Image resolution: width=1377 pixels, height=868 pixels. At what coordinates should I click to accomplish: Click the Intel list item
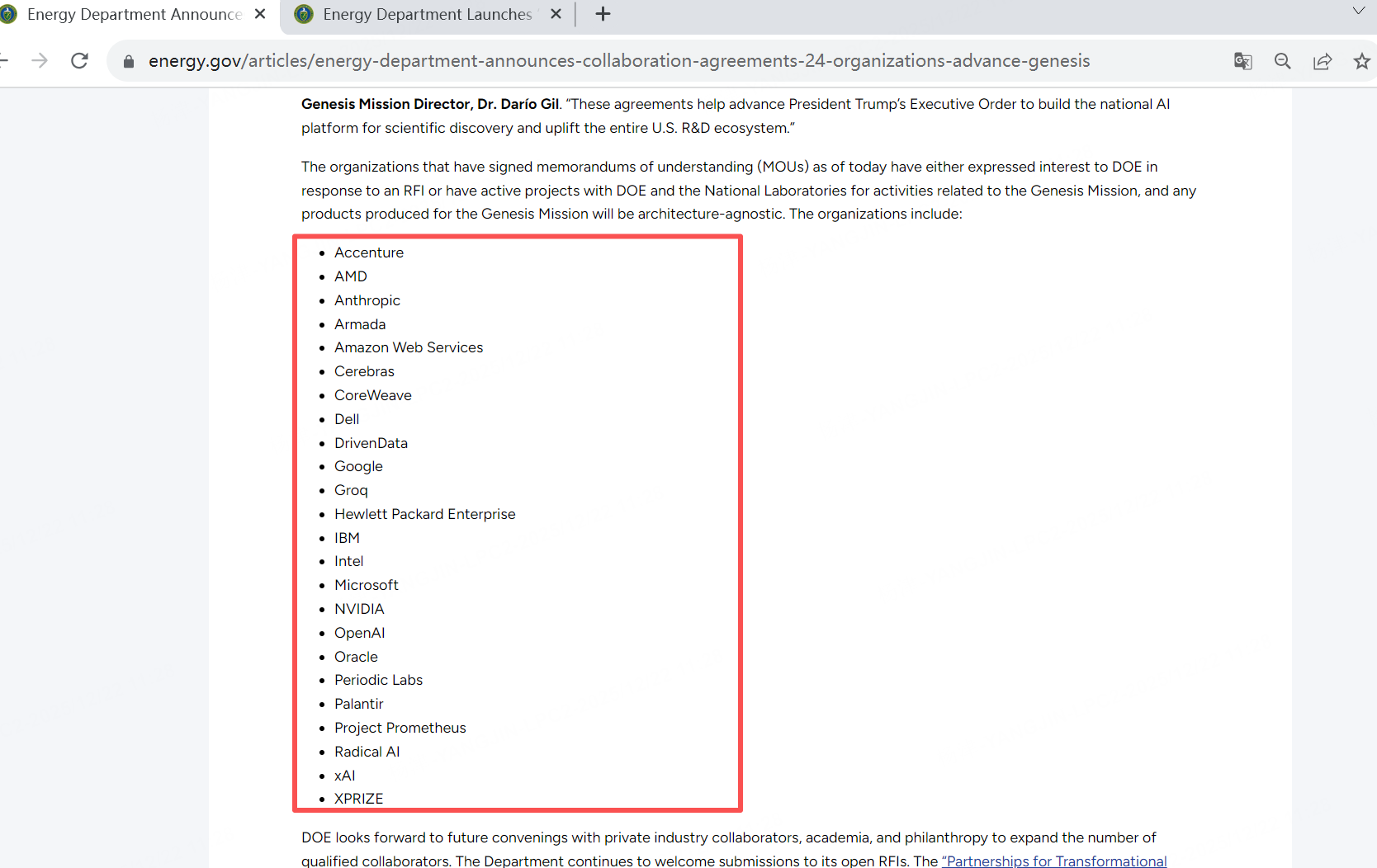coord(348,561)
